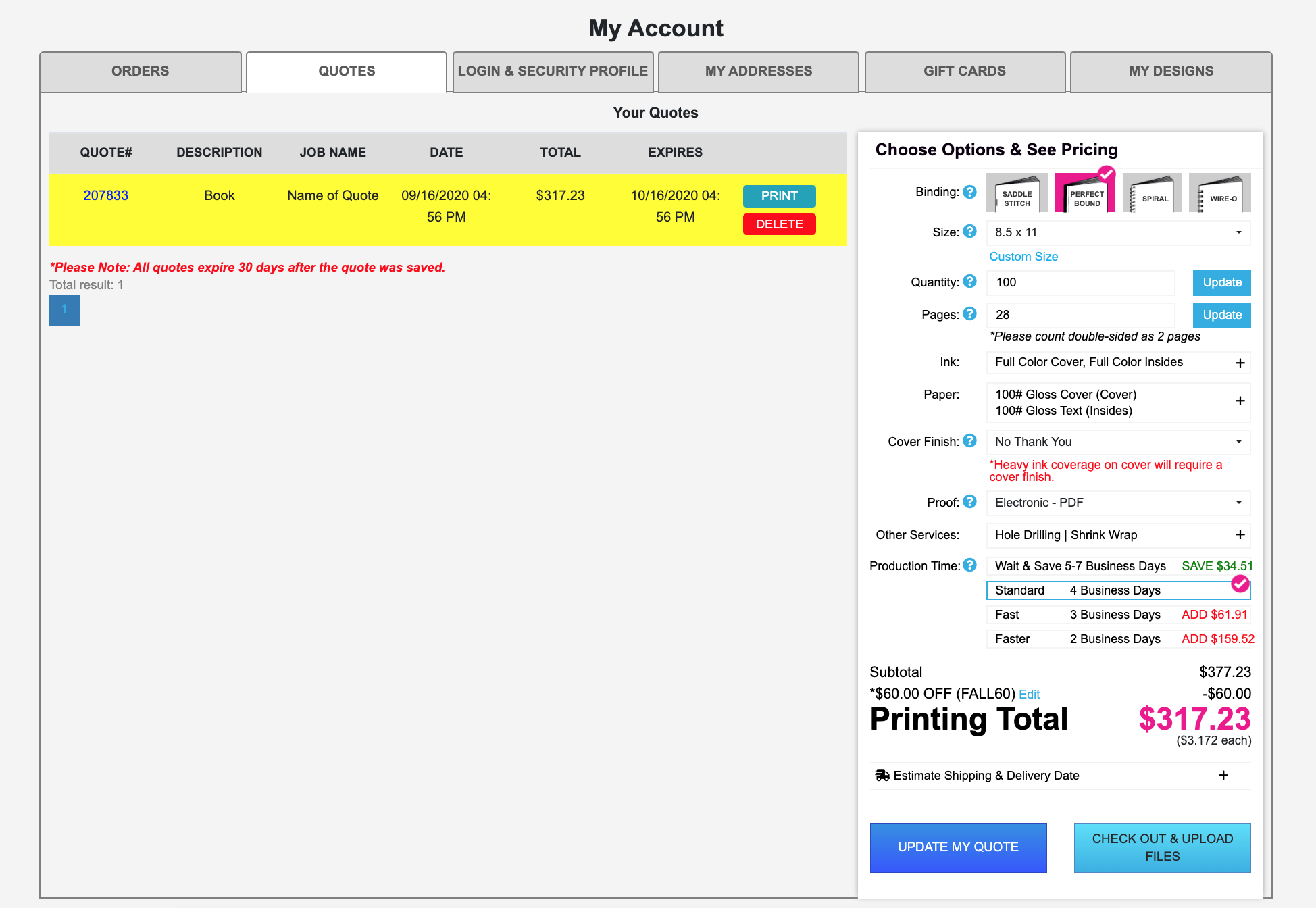Click Production Time help icon

[x=969, y=565]
